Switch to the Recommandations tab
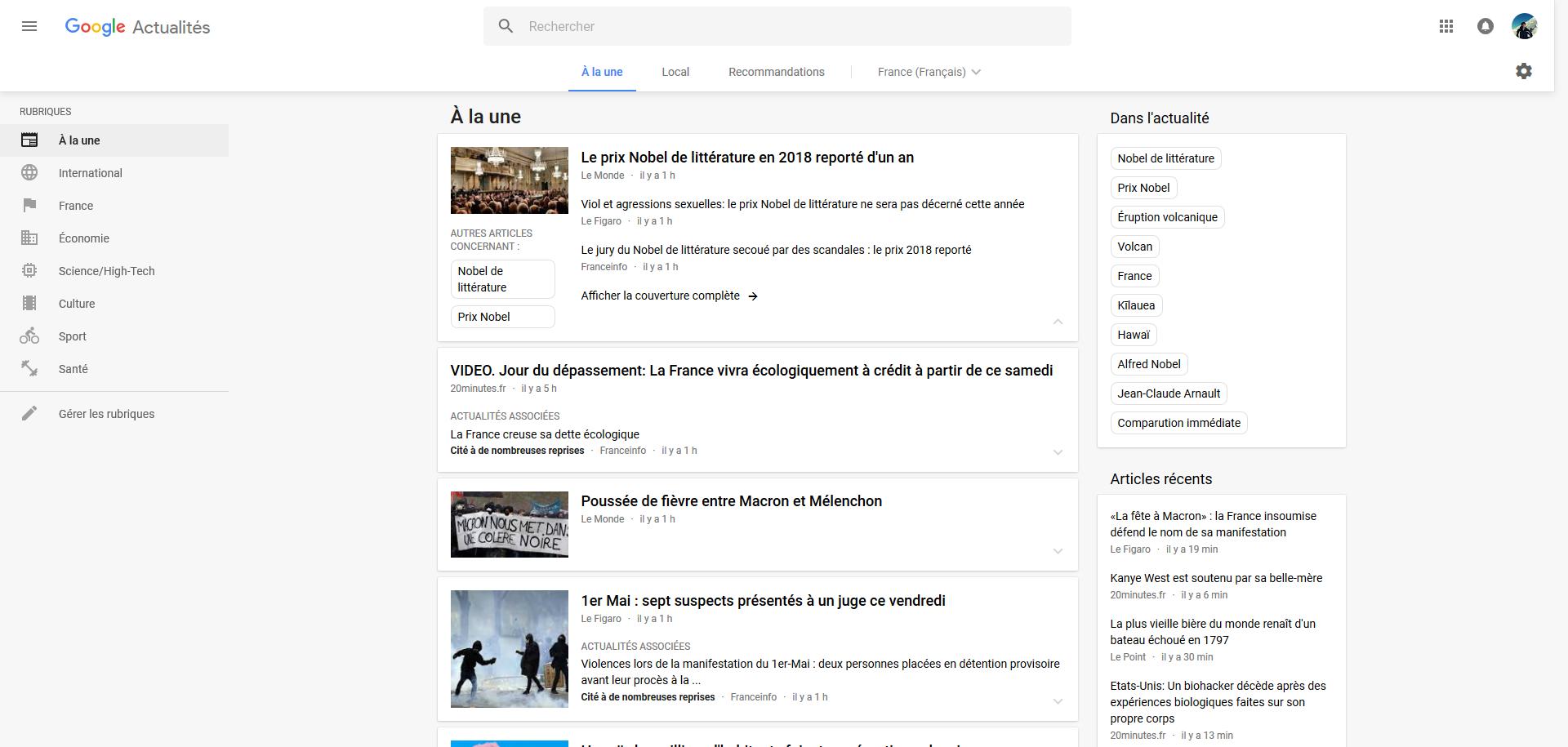This screenshot has height=747, width=1568. [777, 72]
